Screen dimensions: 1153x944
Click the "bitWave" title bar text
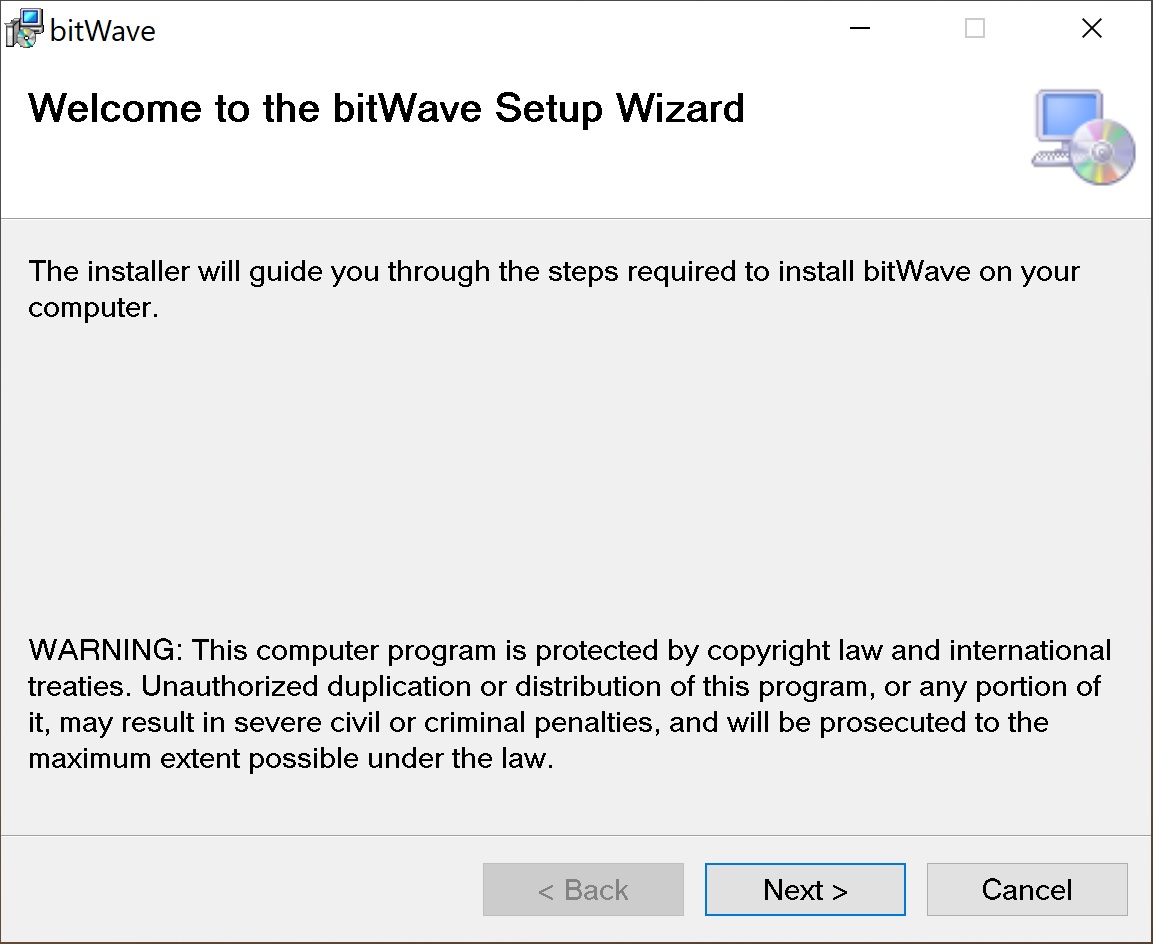coord(103,31)
